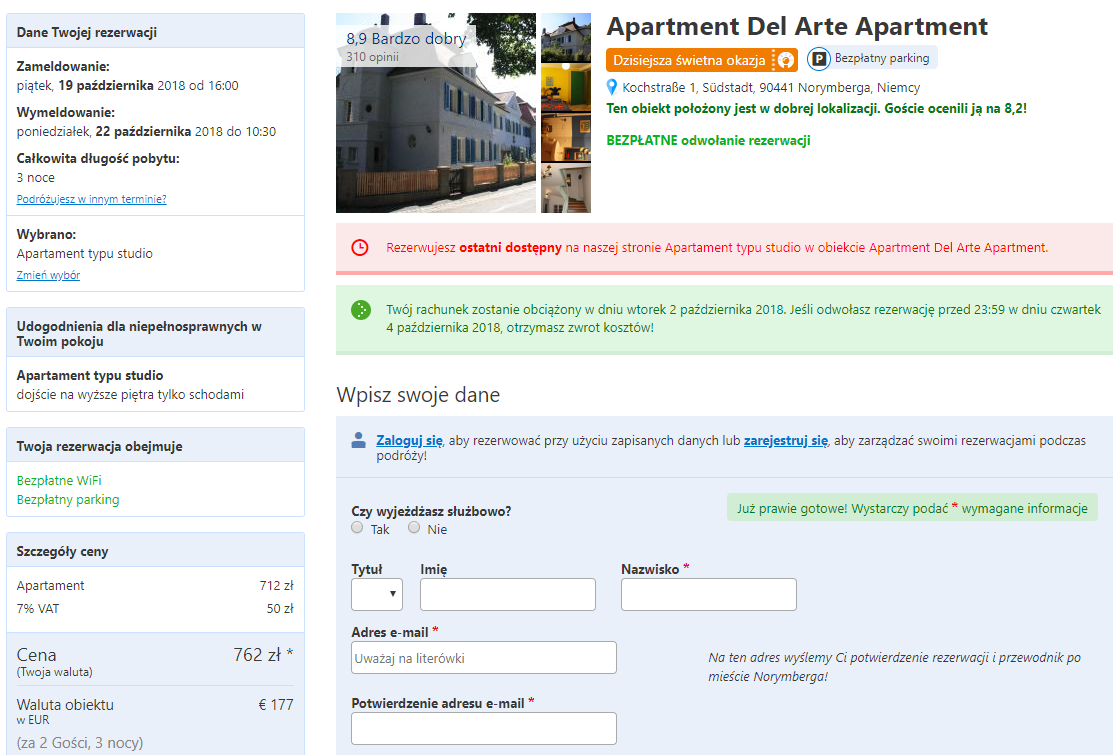The image size is (1119, 755).
Task: Click Podróżujesz w innym terminie link
Action: [x=91, y=199]
